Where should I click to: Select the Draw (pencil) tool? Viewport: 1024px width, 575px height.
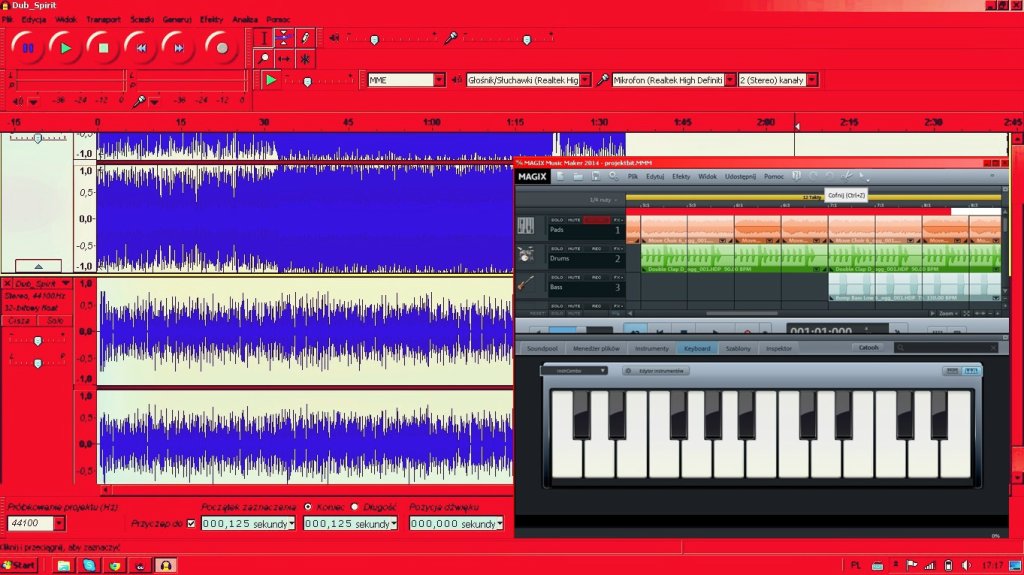pyautogui.click(x=305, y=38)
